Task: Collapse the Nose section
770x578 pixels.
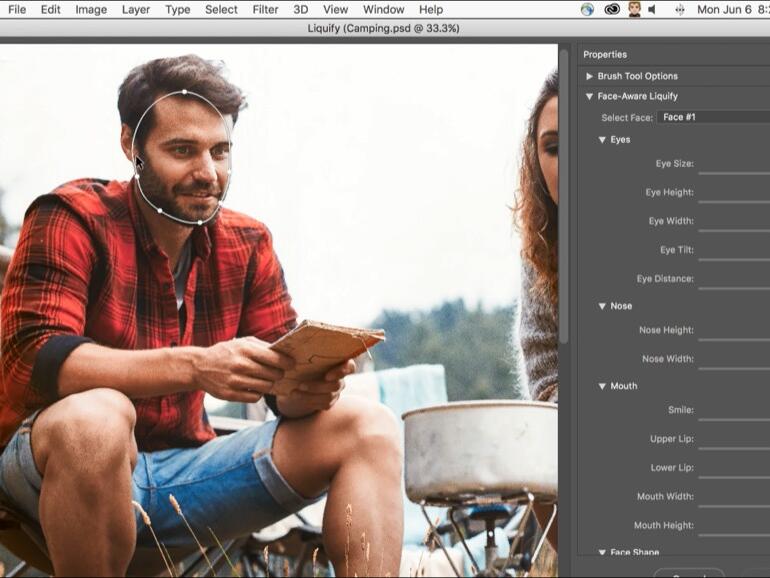Action: click(x=602, y=306)
